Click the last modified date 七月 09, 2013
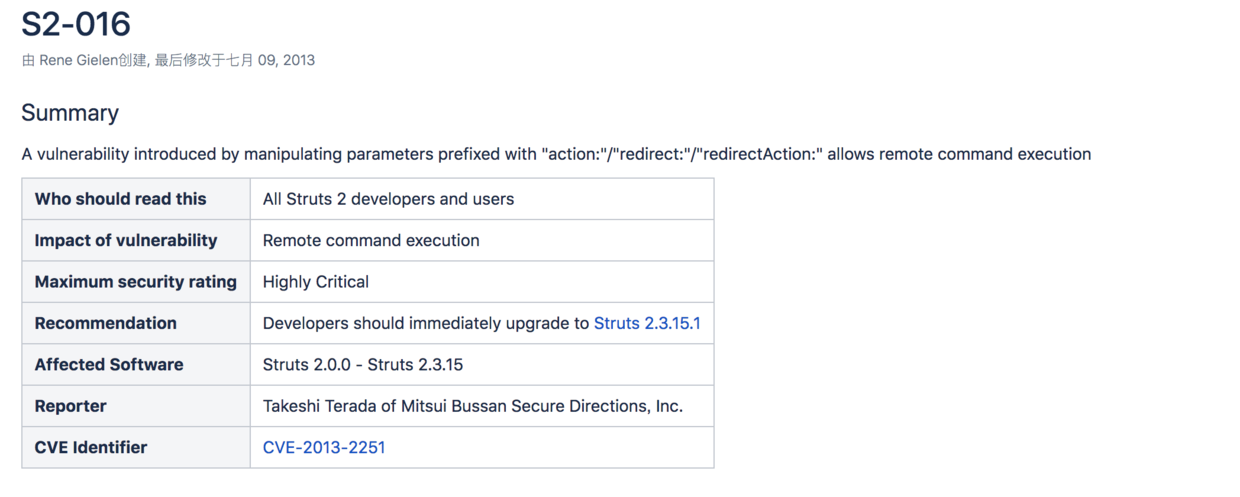The width and height of the screenshot is (1240, 497). coord(269,60)
